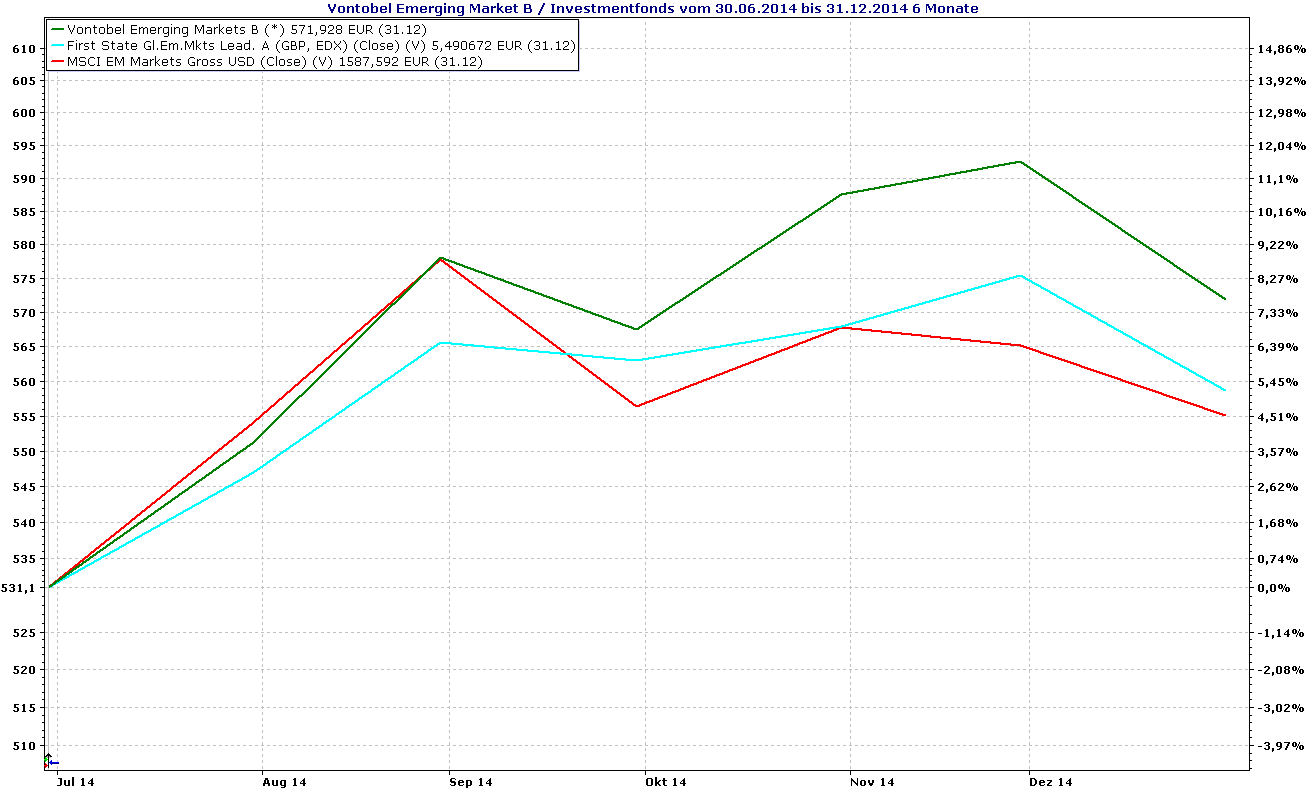Viewport: 1307px width, 788px height.
Task: Click the '600' left axis value
Action: pos(25,113)
